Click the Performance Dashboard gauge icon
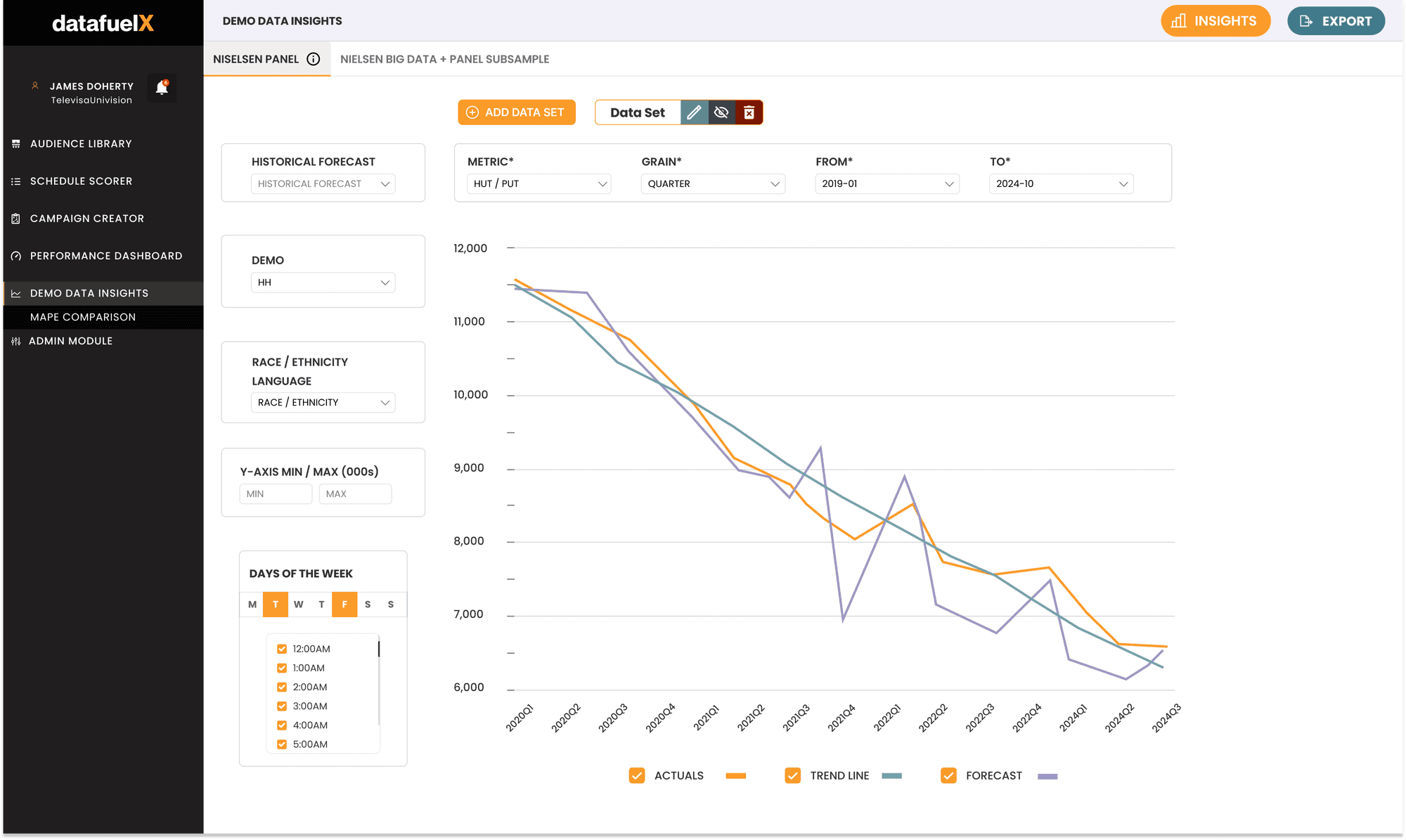This screenshot has height=840, width=1406. 16,256
